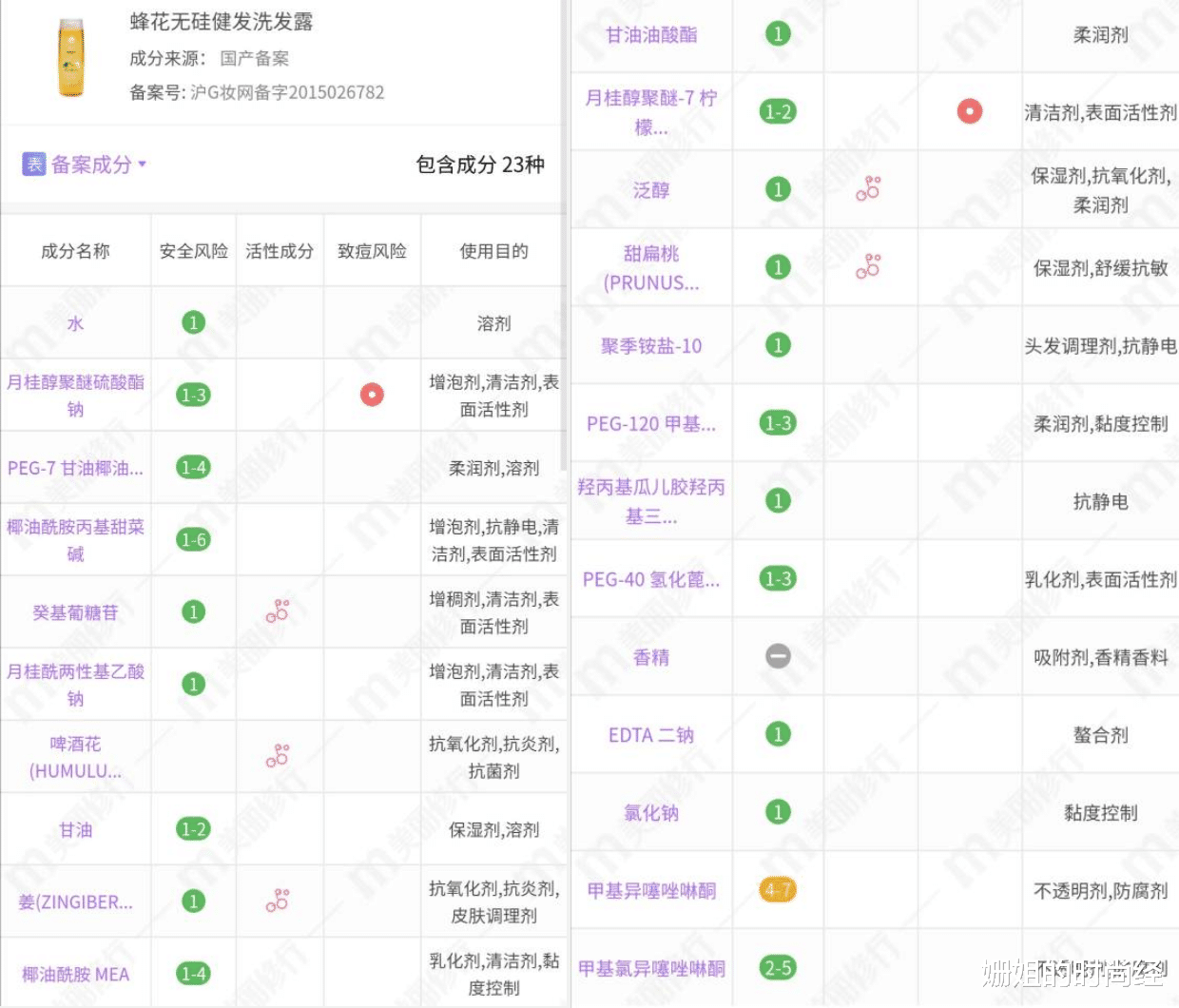Click the red acne-risk icon beside 月桂醇聚醚-7柠檬
This screenshot has width=1179, height=1008.
(x=969, y=111)
